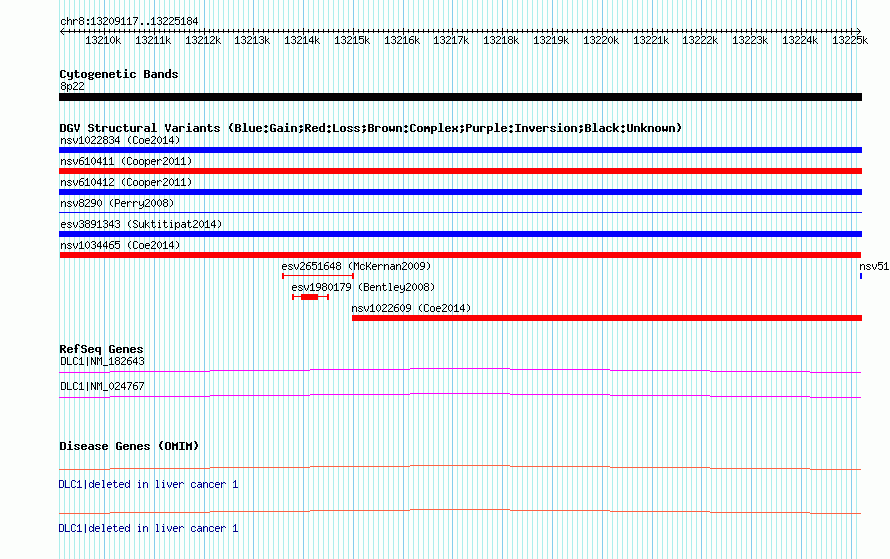
Task: Select the blue nsv610412 gain bar
Action: click(460, 192)
